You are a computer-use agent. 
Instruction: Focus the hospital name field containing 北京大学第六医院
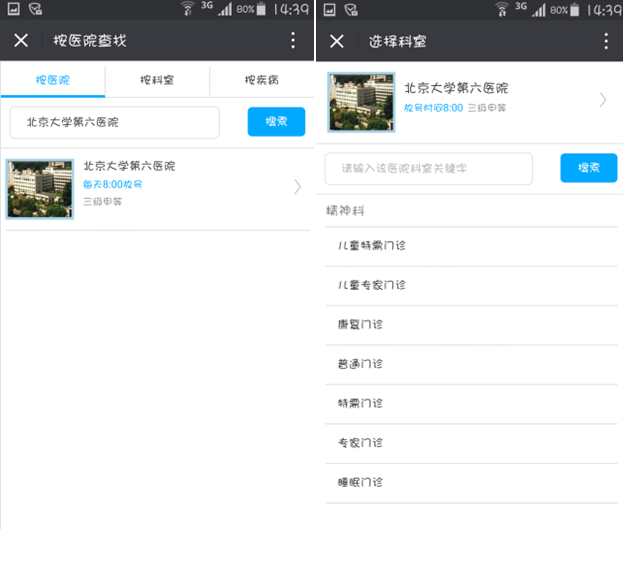pos(114,122)
